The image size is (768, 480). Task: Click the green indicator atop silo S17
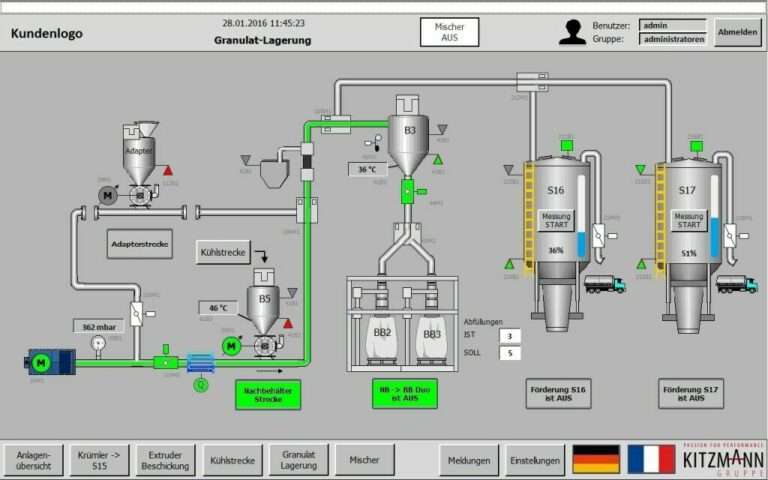tap(696, 146)
